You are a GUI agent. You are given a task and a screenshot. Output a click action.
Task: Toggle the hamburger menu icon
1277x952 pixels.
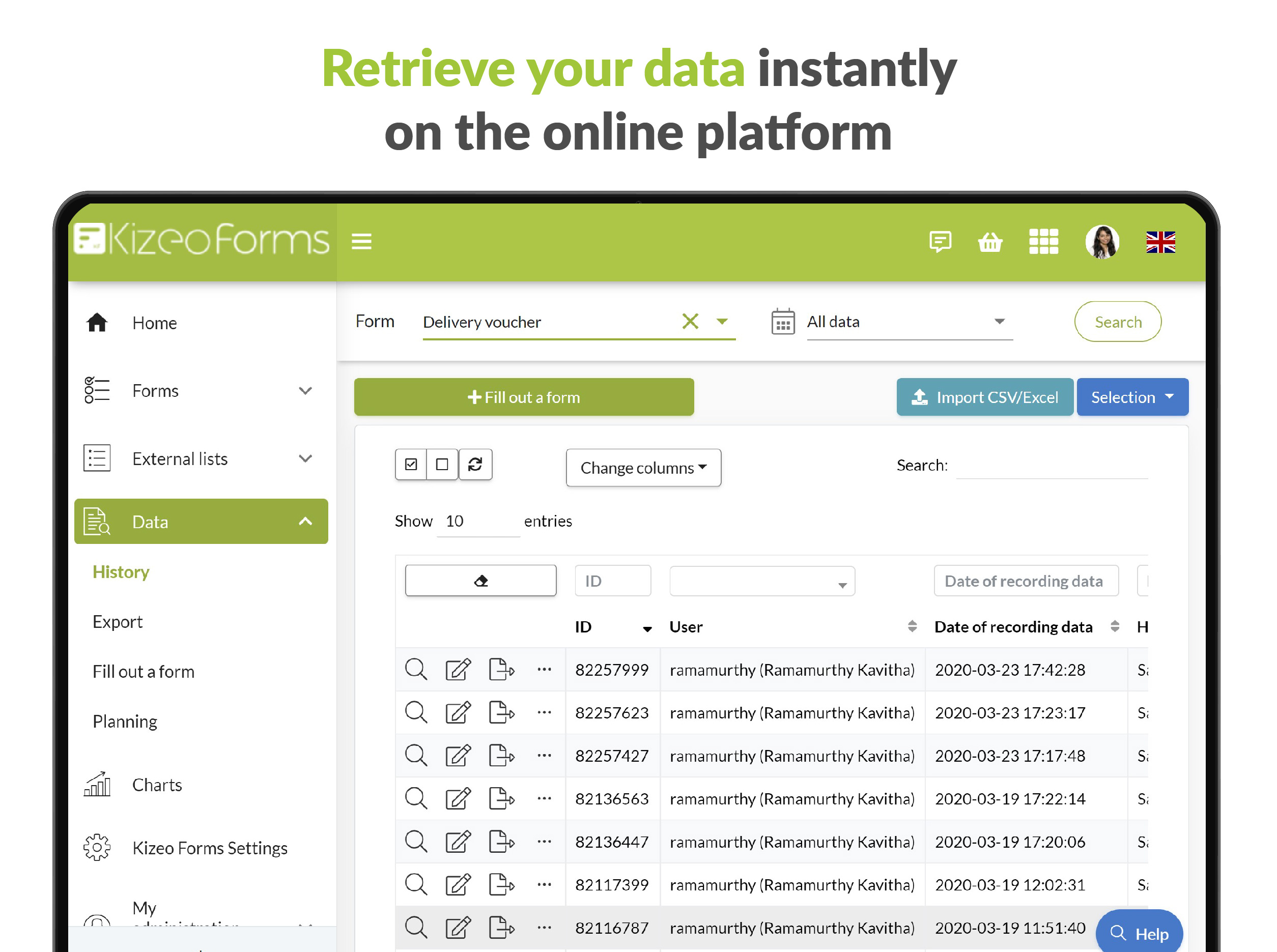(361, 242)
